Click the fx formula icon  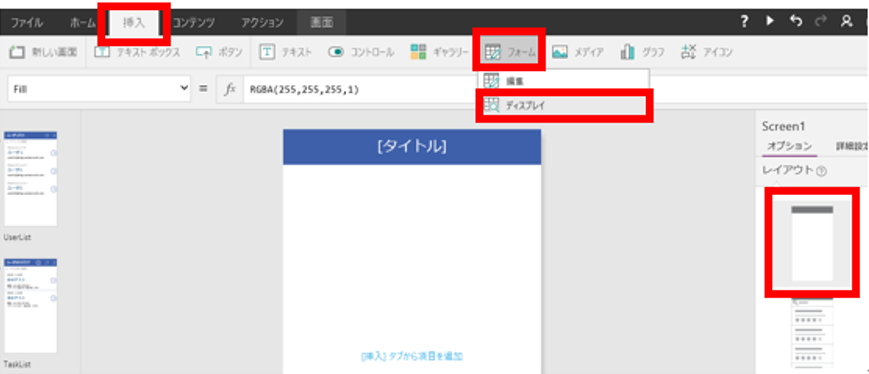pos(230,89)
